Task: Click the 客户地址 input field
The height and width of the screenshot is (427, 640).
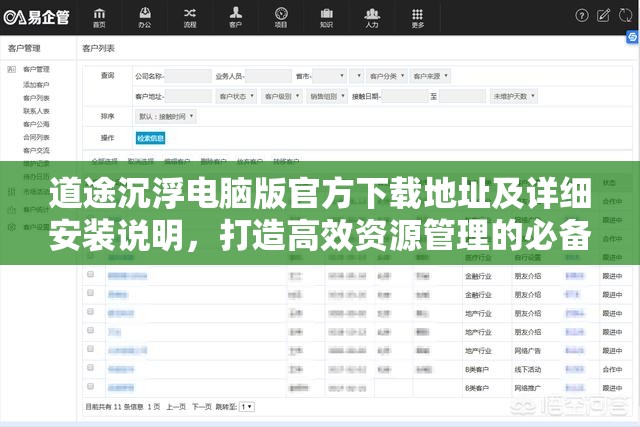Action: [x=188, y=96]
